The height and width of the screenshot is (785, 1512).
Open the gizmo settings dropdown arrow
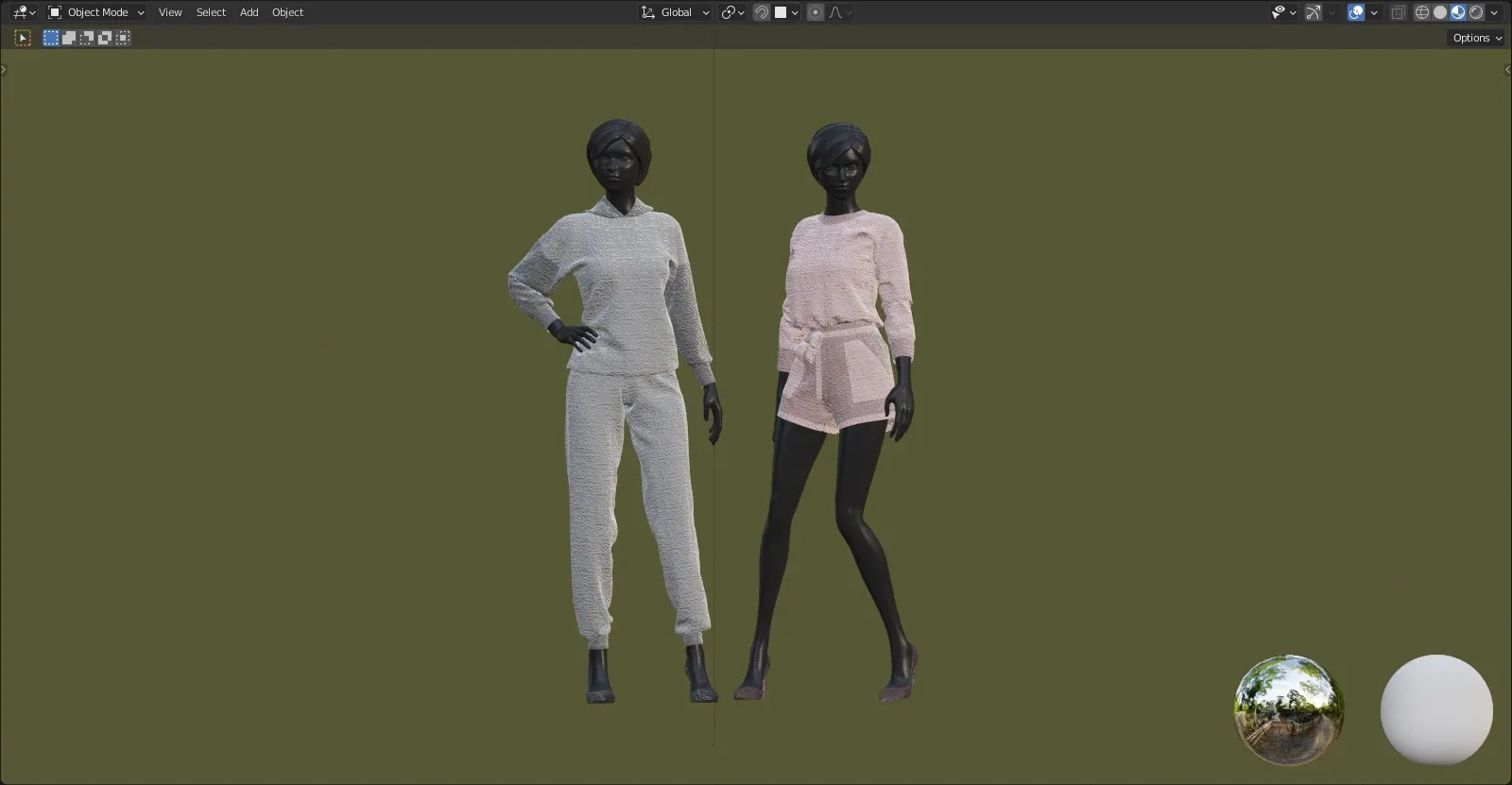coord(1332,12)
